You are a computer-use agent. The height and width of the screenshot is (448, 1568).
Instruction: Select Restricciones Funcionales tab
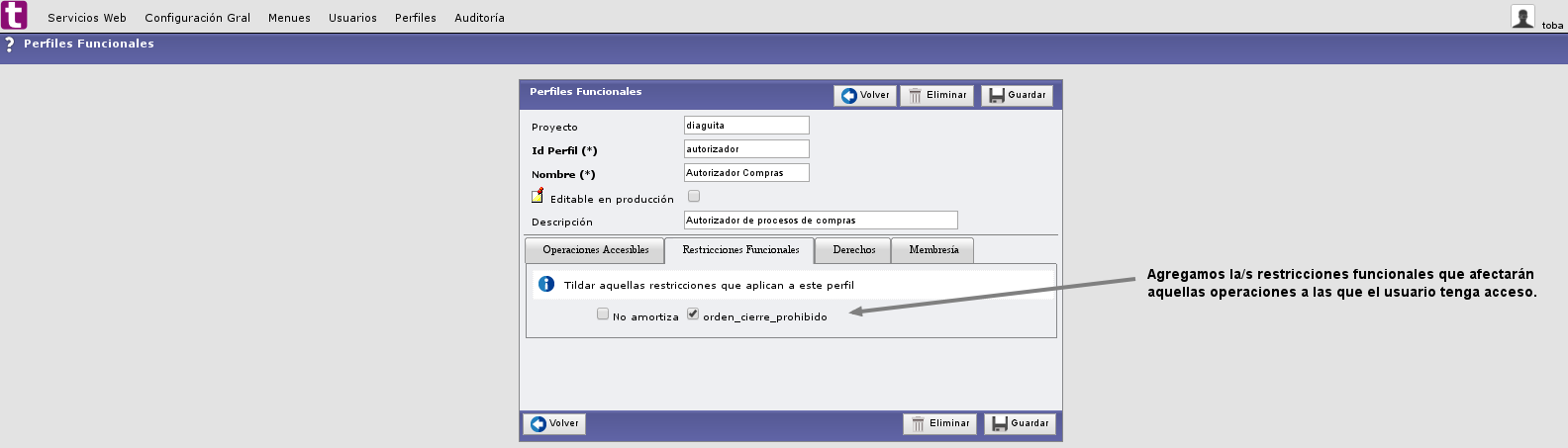tap(740, 250)
